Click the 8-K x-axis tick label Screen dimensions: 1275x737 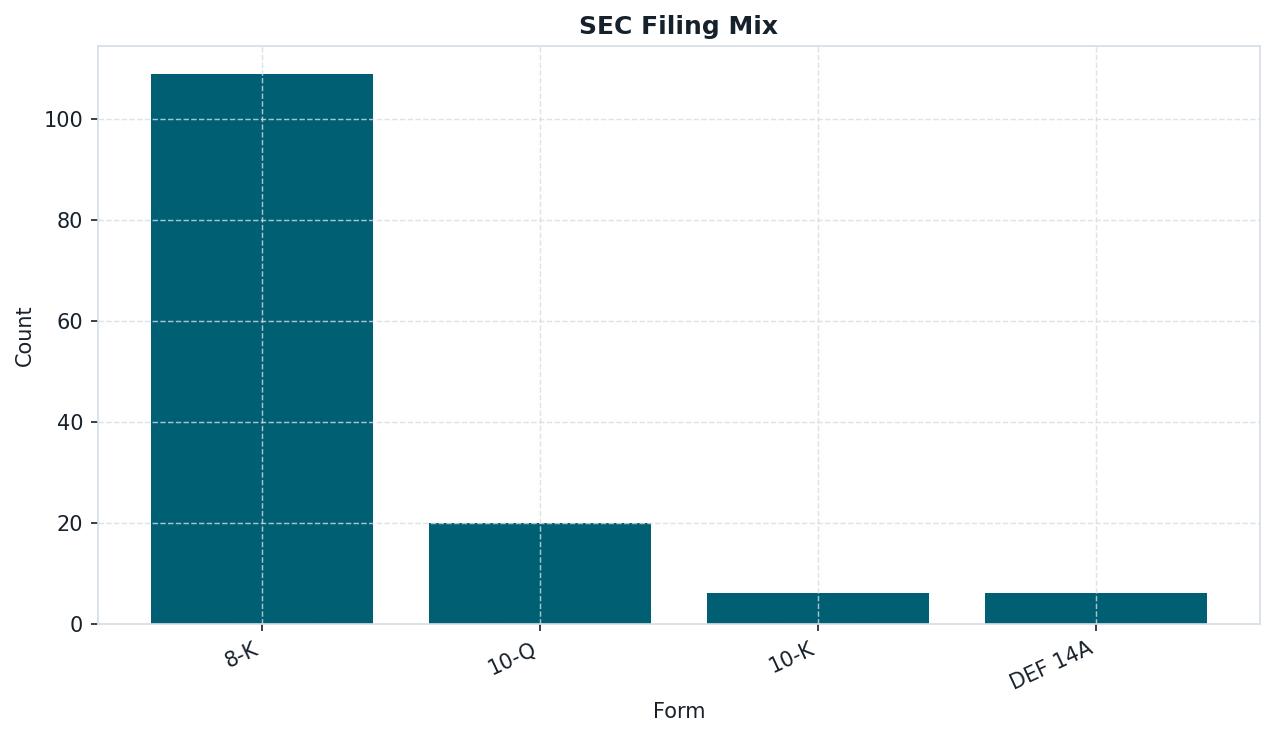pyautogui.click(x=243, y=656)
